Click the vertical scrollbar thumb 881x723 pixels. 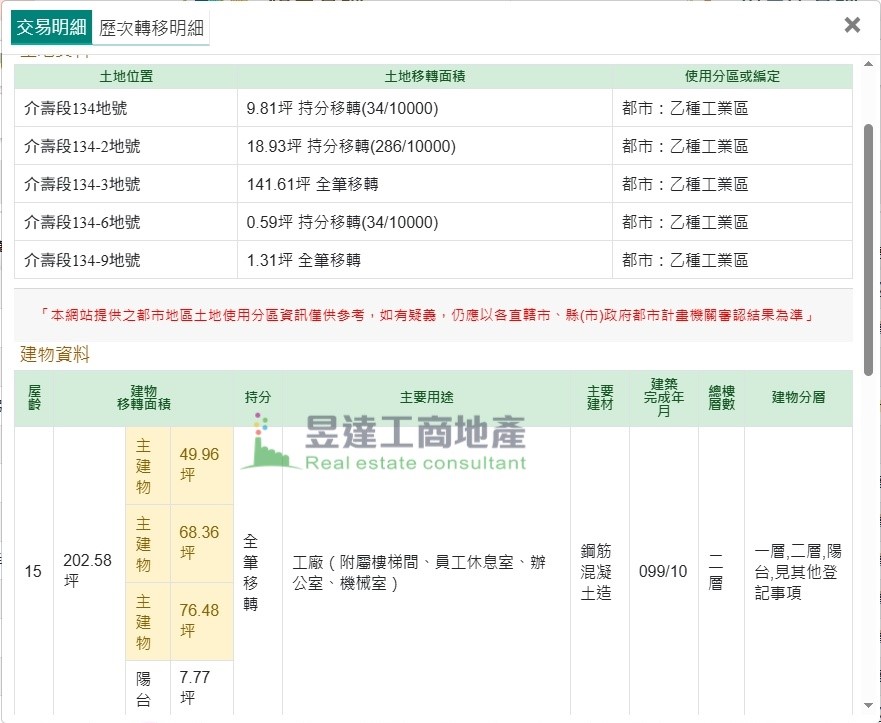pos(868,250)
